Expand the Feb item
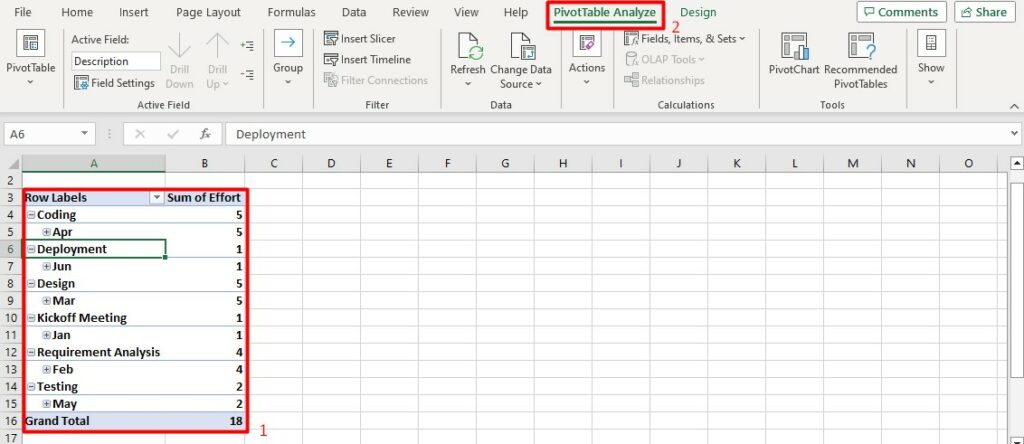 pyautogui.click(x=46, y=370)
